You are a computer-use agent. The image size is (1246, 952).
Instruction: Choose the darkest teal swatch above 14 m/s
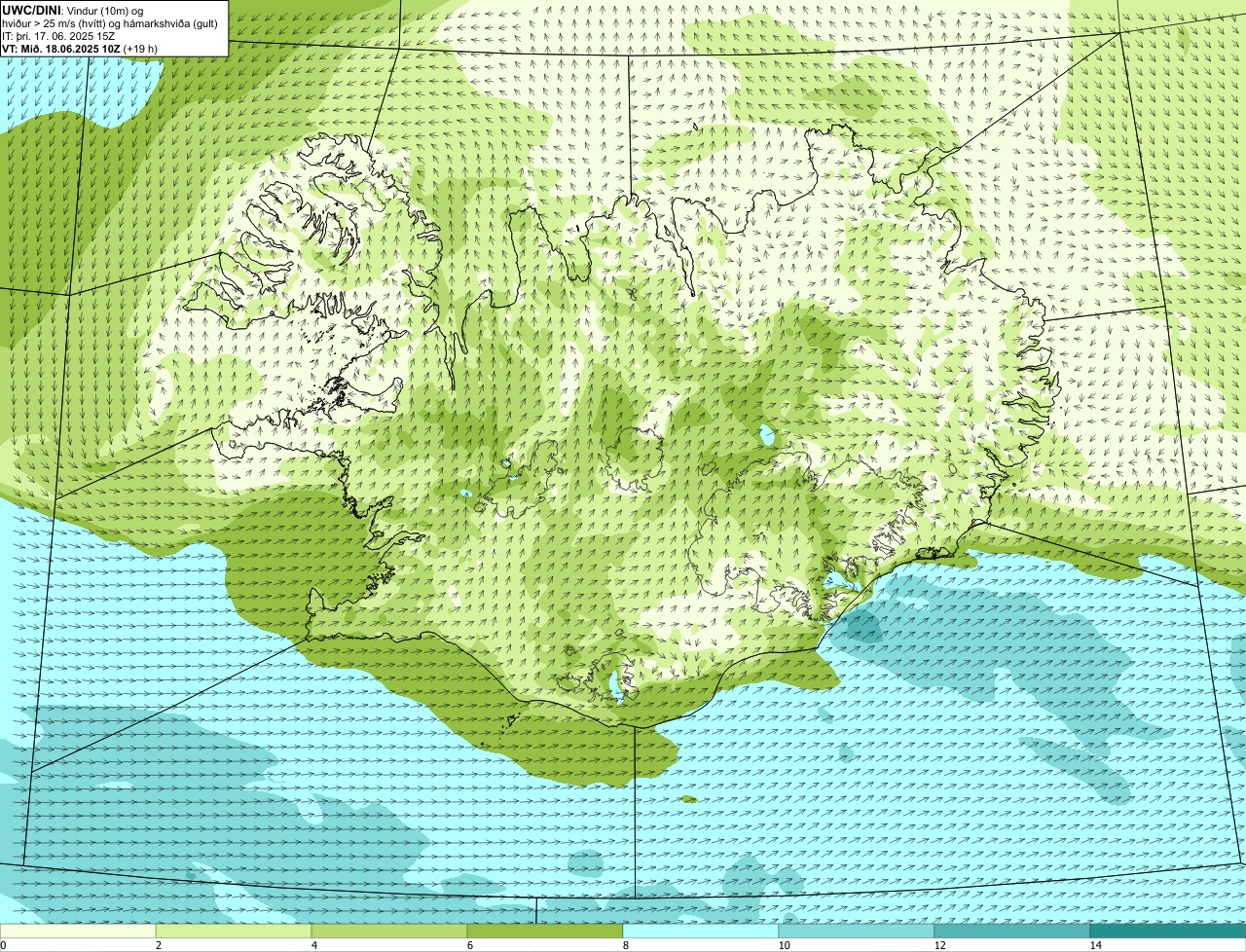point(1168,932)
